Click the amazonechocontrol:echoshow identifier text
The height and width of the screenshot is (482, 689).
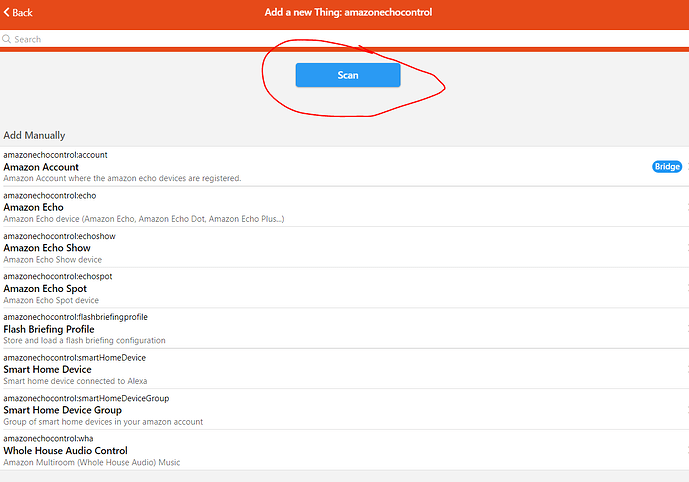click(59, 236)
